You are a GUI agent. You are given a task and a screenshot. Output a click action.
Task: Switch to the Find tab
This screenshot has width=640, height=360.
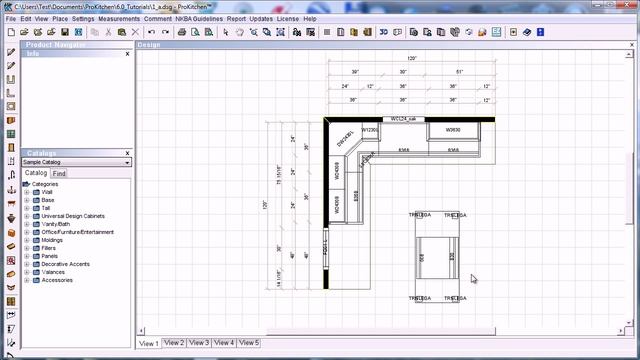click(59, 173)
